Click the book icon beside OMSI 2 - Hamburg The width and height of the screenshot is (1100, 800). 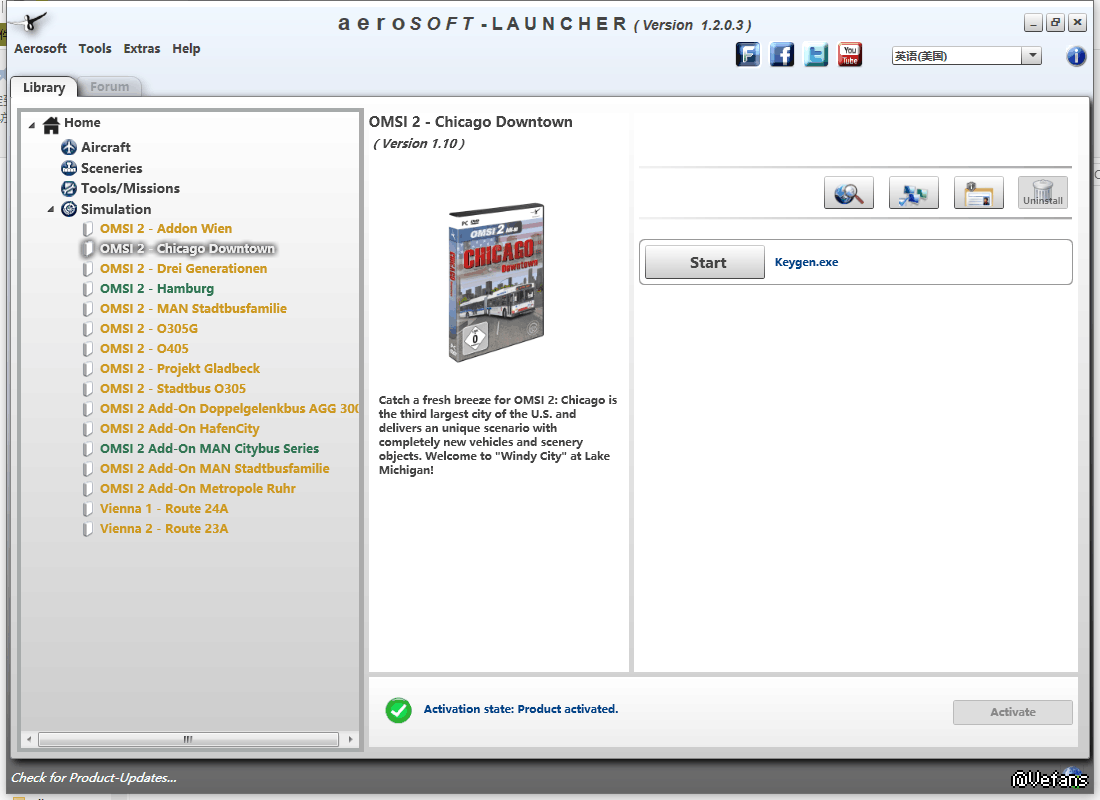point(88,289)
